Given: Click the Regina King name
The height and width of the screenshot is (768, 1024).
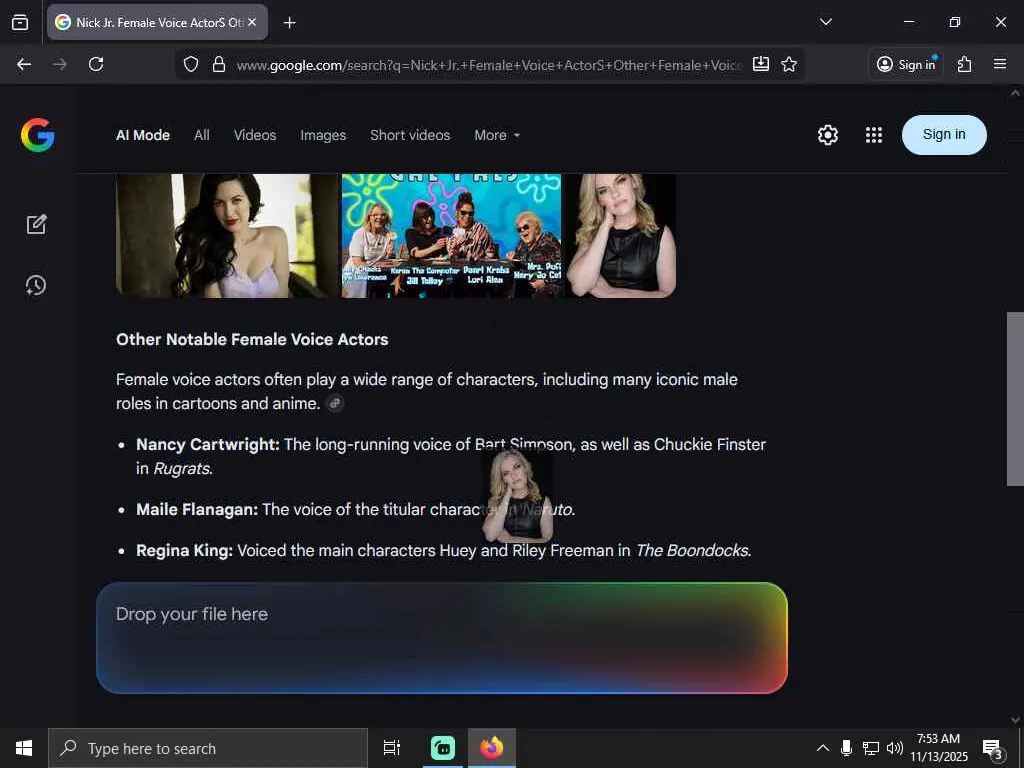Looking at the screenshot, I should 184,551.
